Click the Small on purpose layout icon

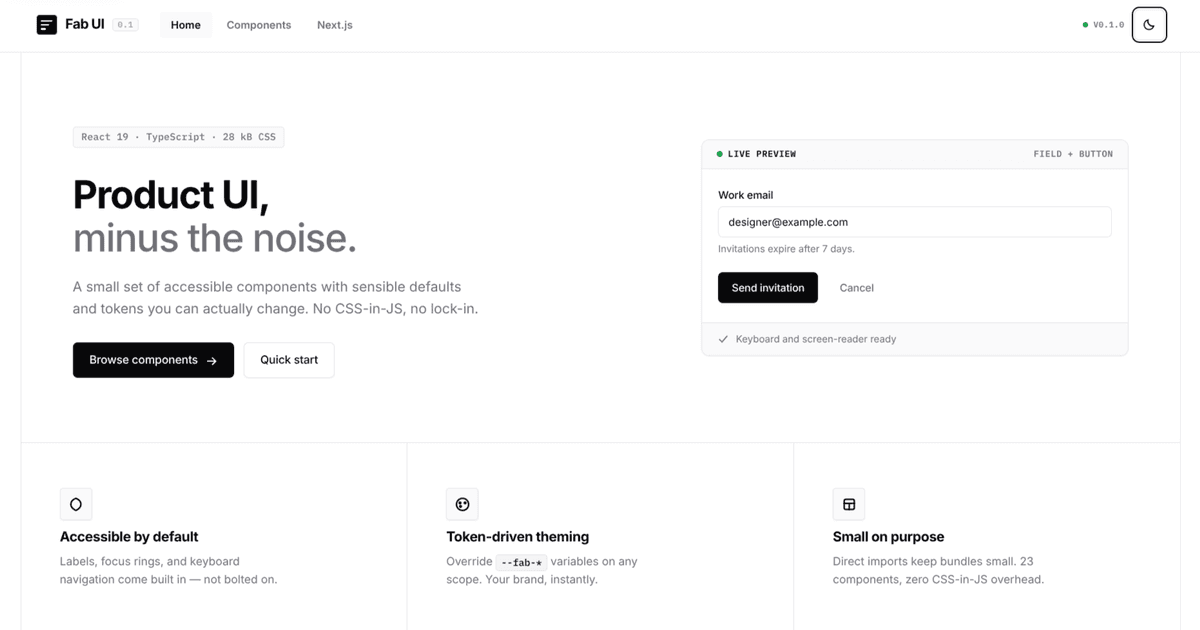point(849,504)
